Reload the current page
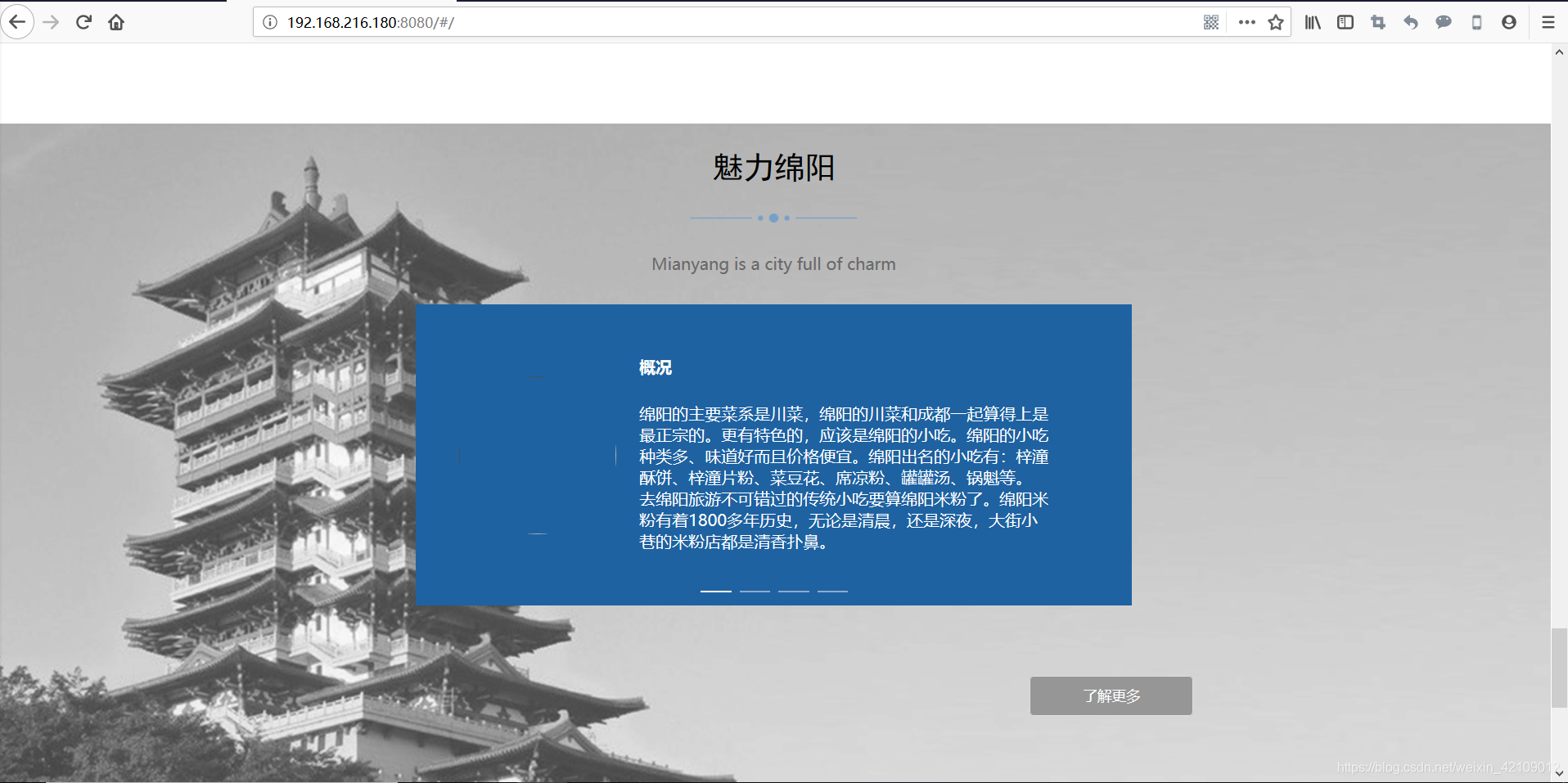This screenshot has width=1568, height=783. pos(83,22)
